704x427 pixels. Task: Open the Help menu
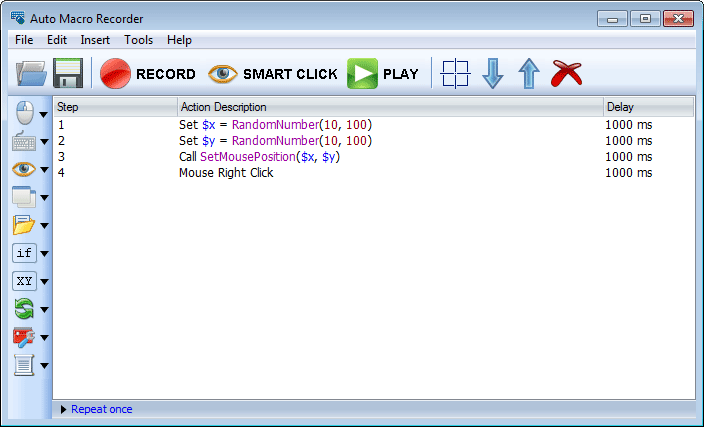(x=179, y=40)
